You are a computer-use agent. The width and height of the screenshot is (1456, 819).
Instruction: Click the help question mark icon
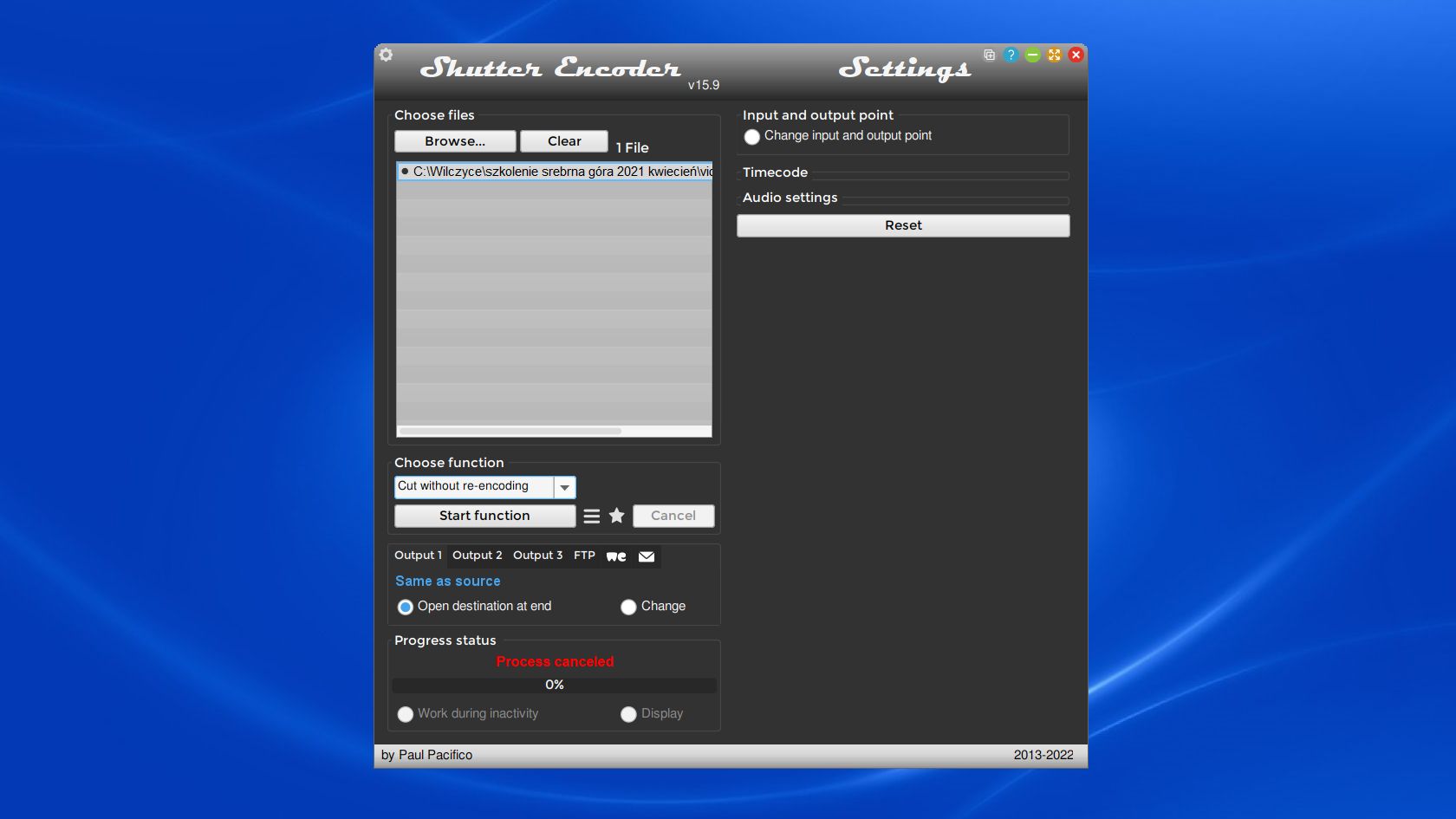[1011, 55]
